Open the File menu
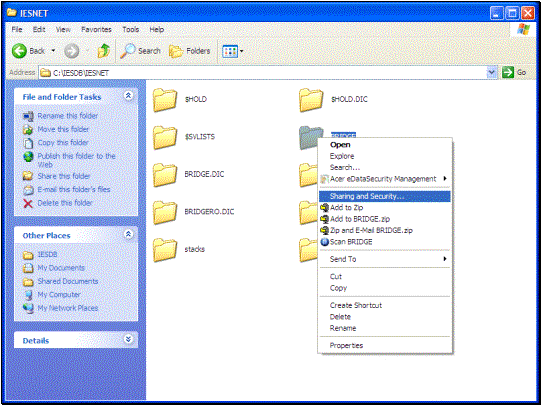 17,30
